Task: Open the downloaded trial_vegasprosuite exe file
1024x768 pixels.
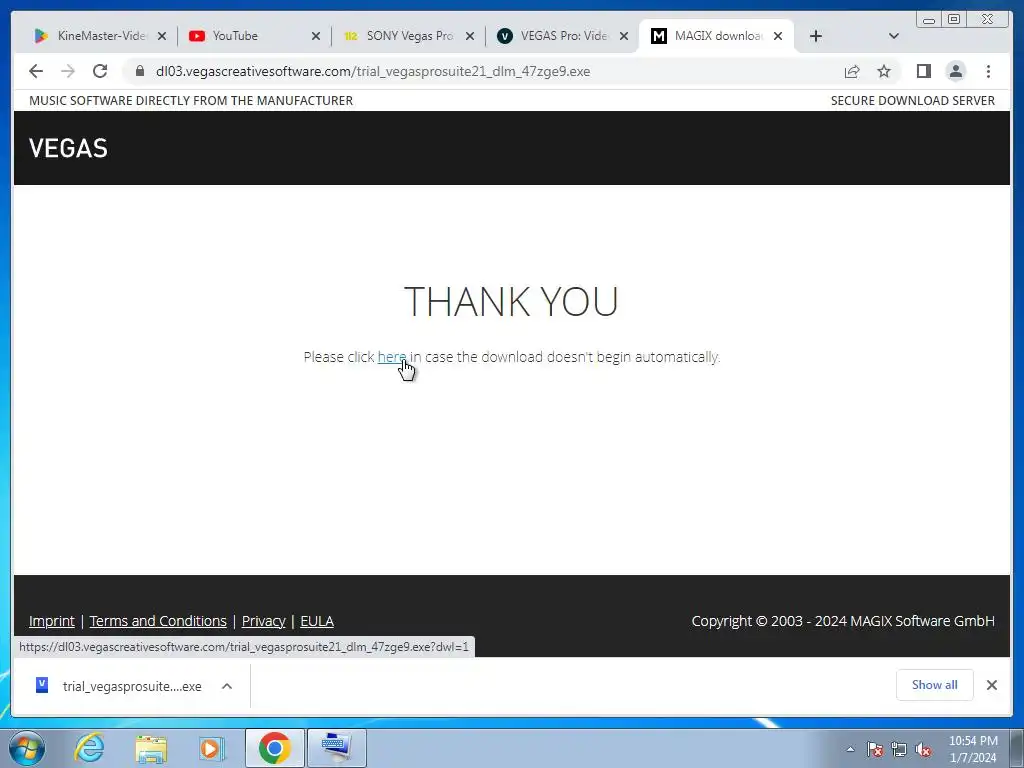Action: 118,686
